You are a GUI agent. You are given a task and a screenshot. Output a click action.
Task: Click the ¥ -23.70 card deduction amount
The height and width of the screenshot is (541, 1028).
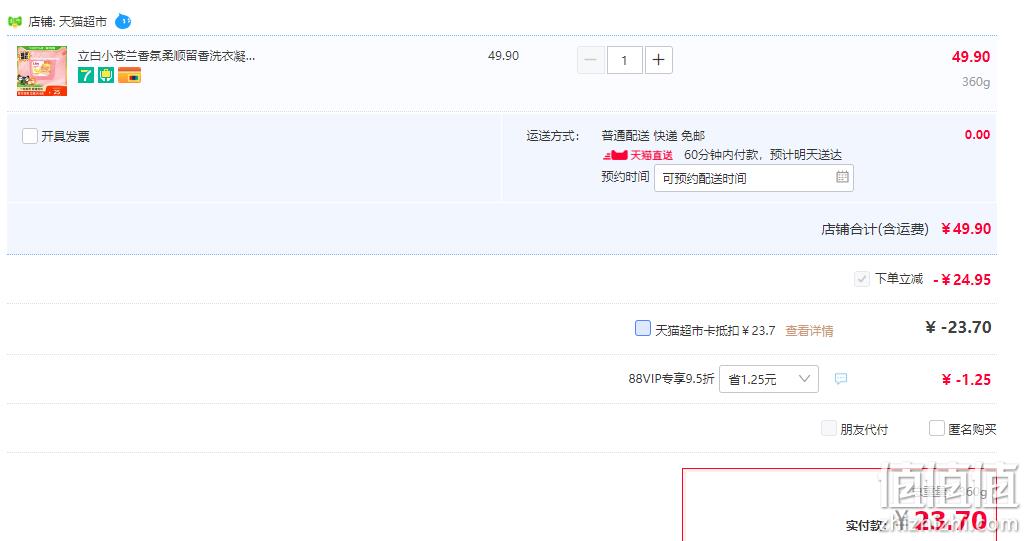[958, 327]
